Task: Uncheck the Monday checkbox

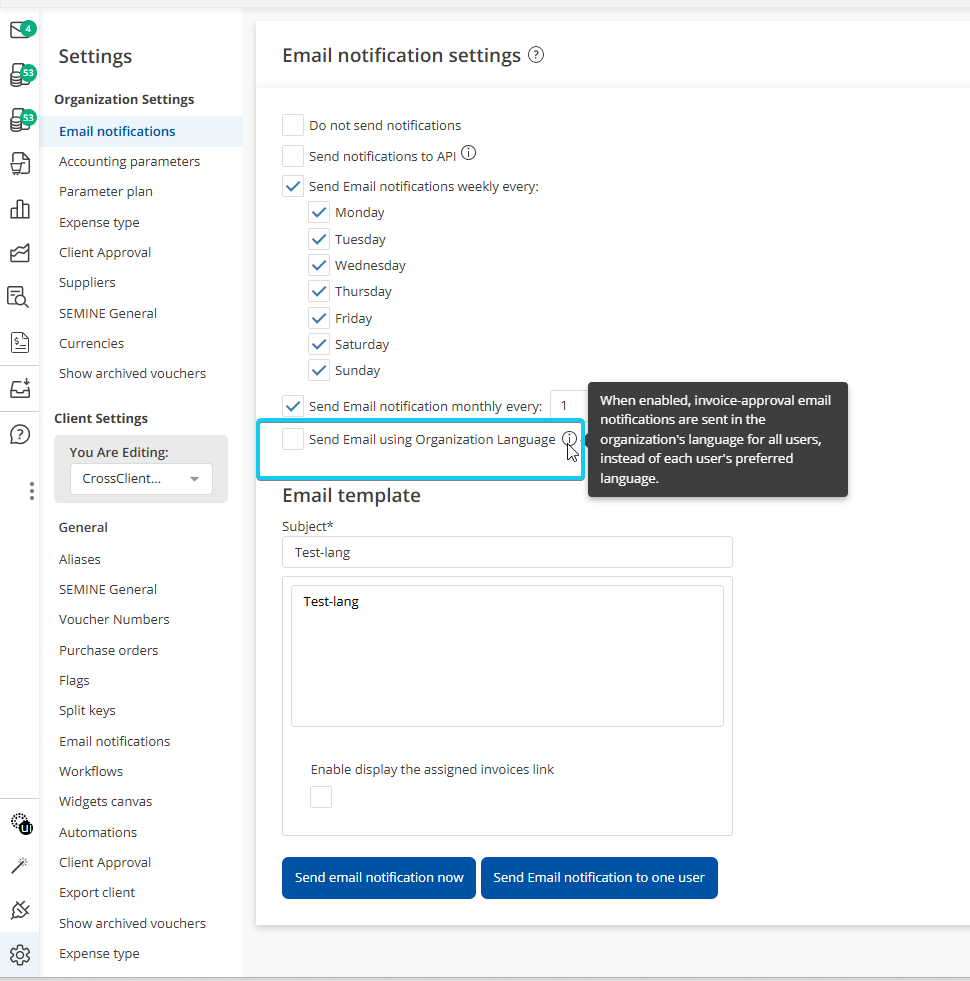Action: [319, 213]
